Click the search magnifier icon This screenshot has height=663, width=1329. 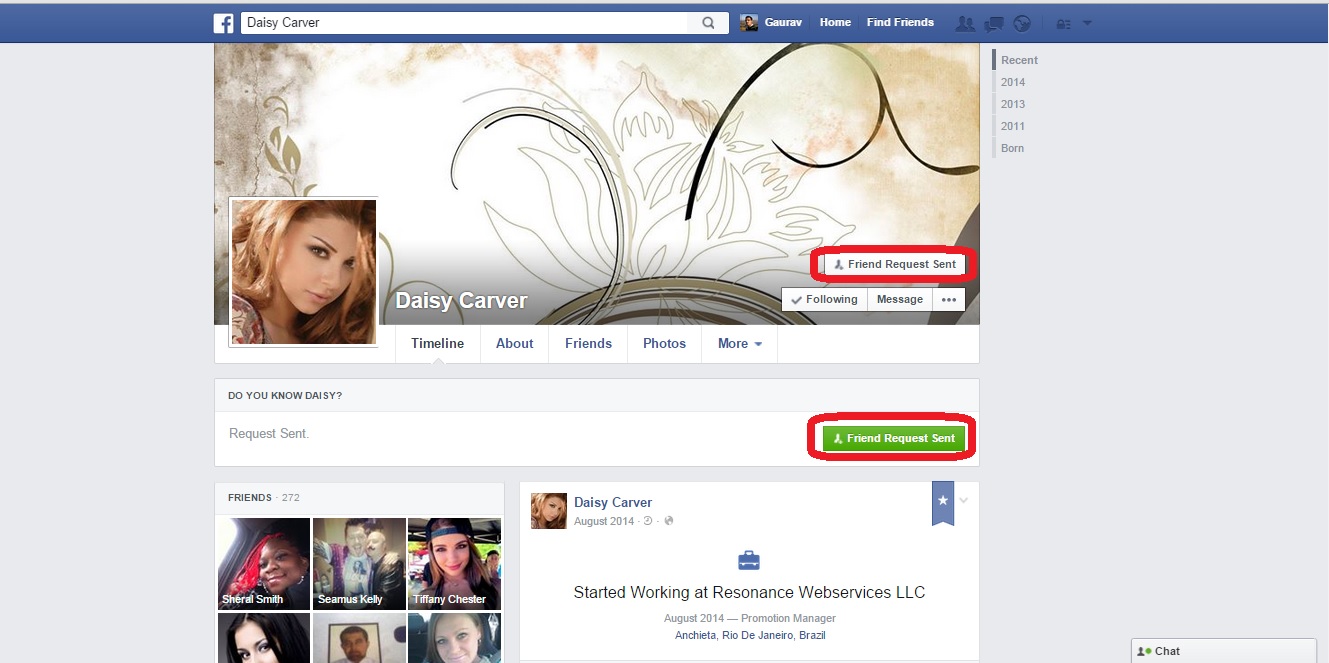708,23
